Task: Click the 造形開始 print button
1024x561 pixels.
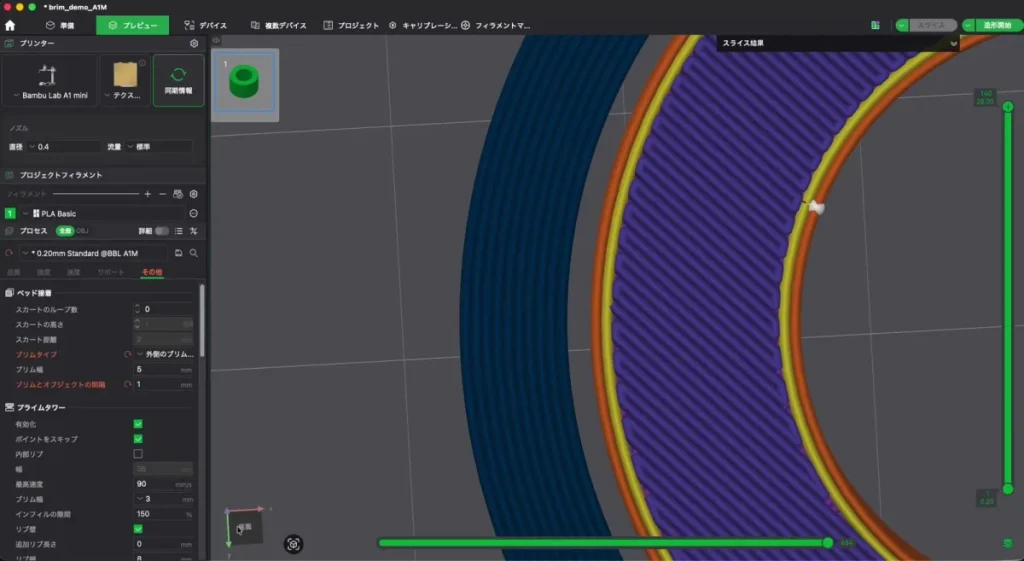Action: coord(999,25)
